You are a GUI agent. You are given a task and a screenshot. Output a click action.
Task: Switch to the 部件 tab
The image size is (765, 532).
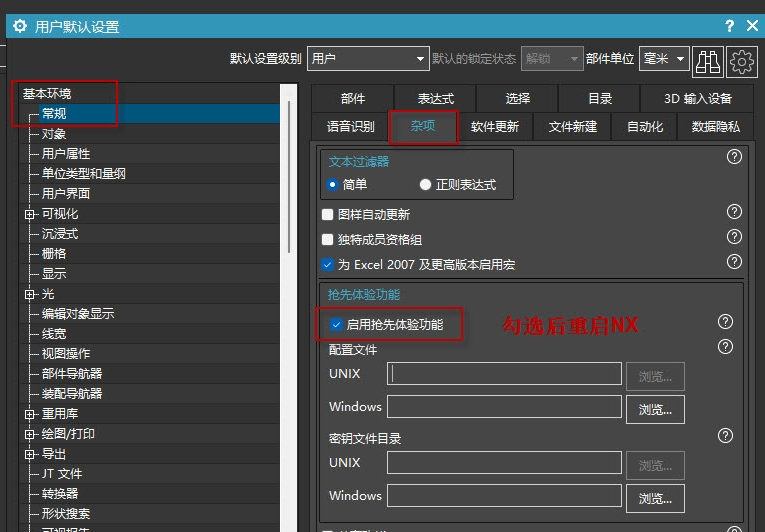coord(353,99)
